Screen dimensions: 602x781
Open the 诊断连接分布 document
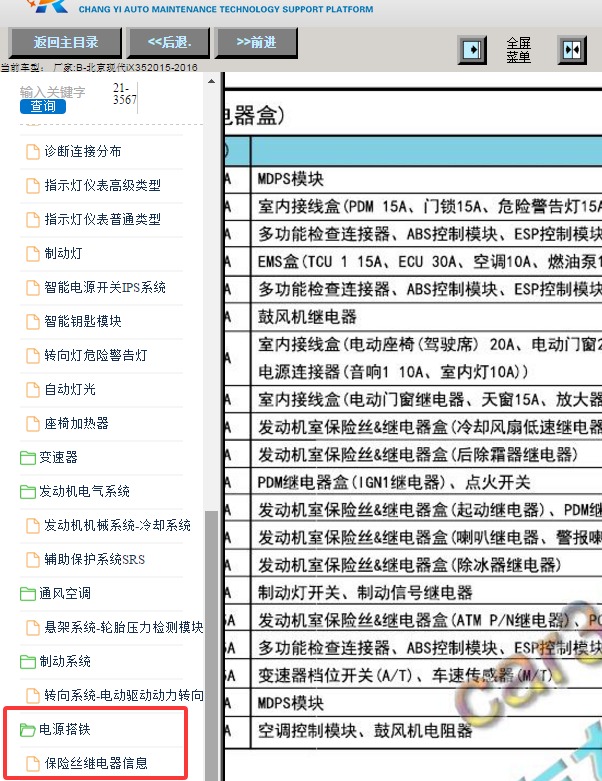pos(83,151)
